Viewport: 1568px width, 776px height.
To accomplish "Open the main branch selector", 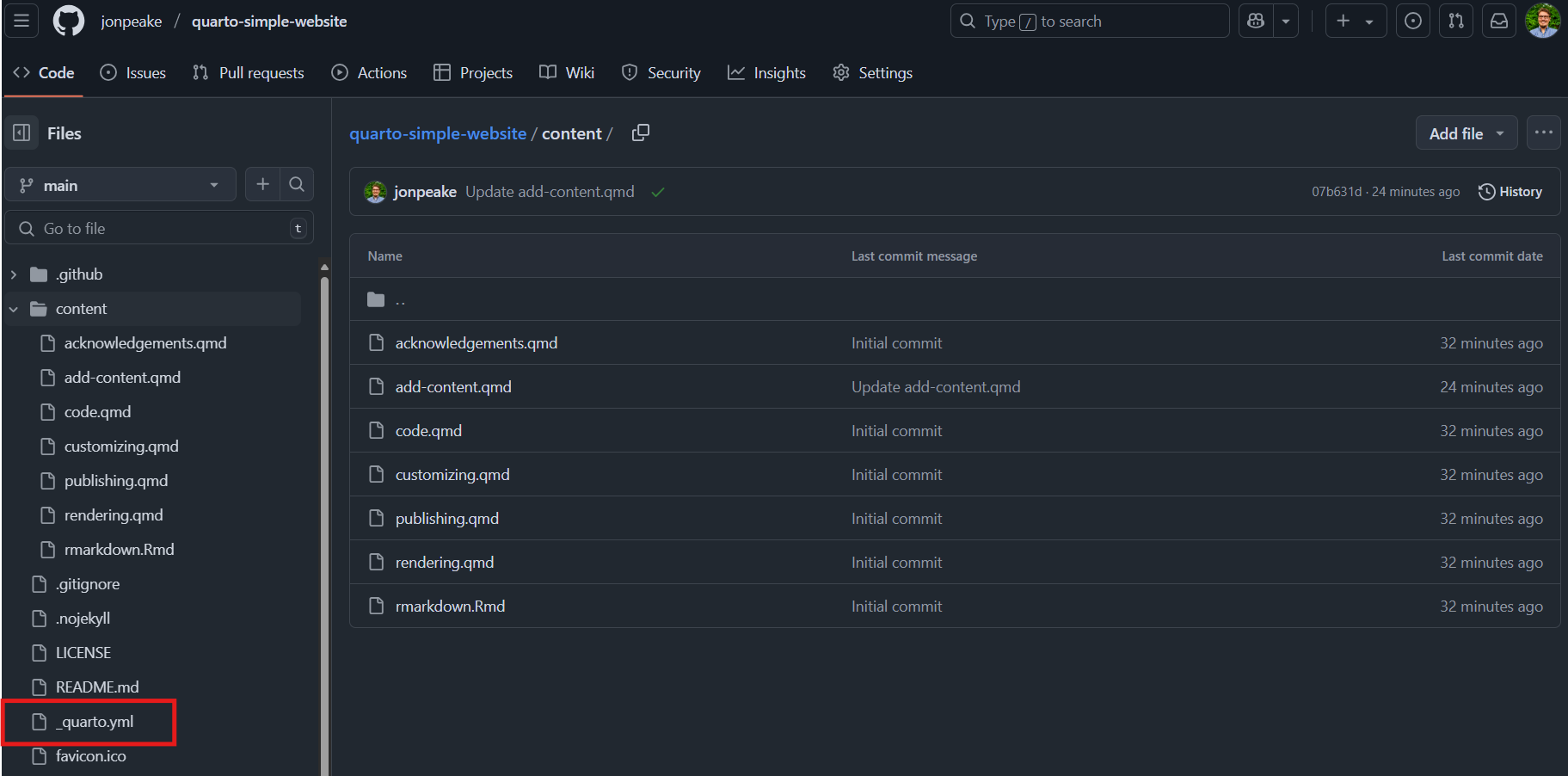I will click(x=120, y=185).
